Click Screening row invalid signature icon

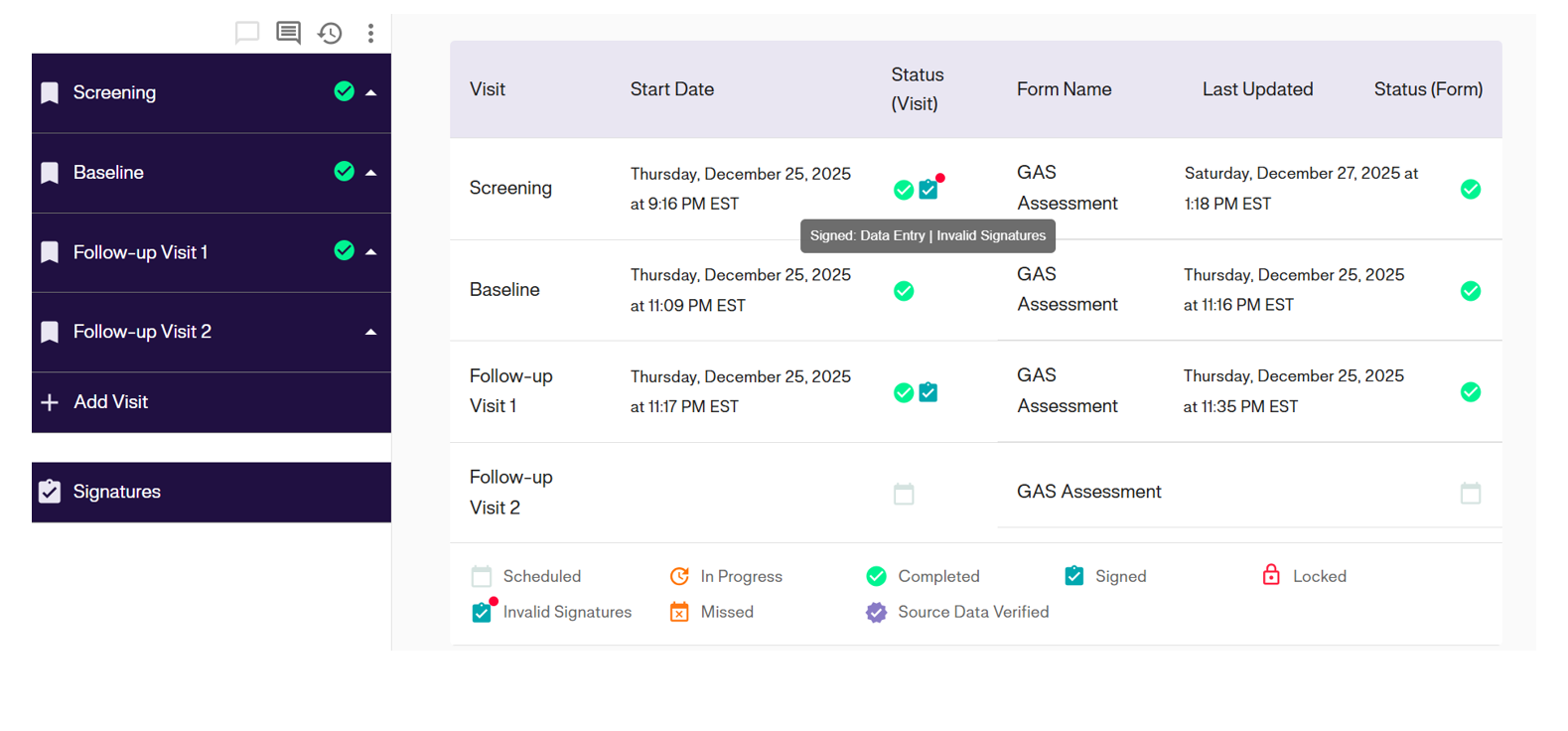929,189
